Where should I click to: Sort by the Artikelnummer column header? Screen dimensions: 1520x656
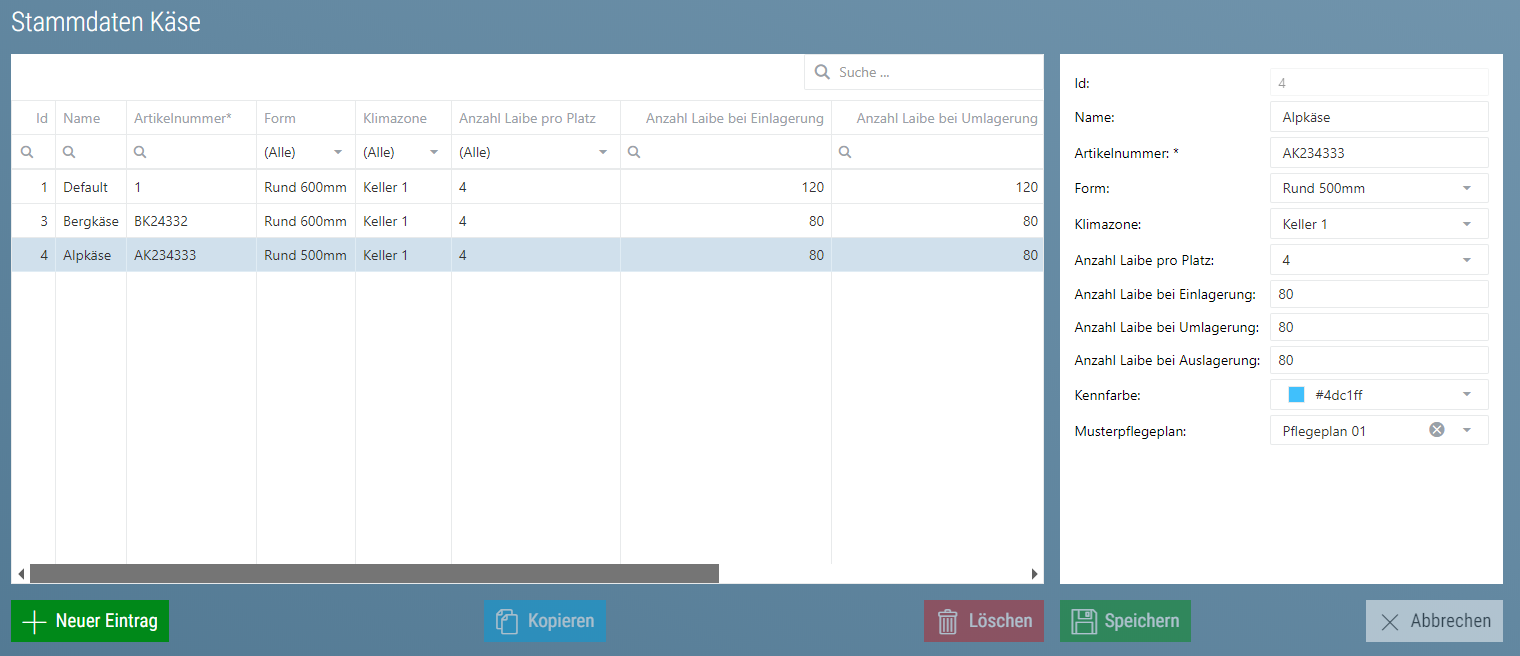point(183,118)
